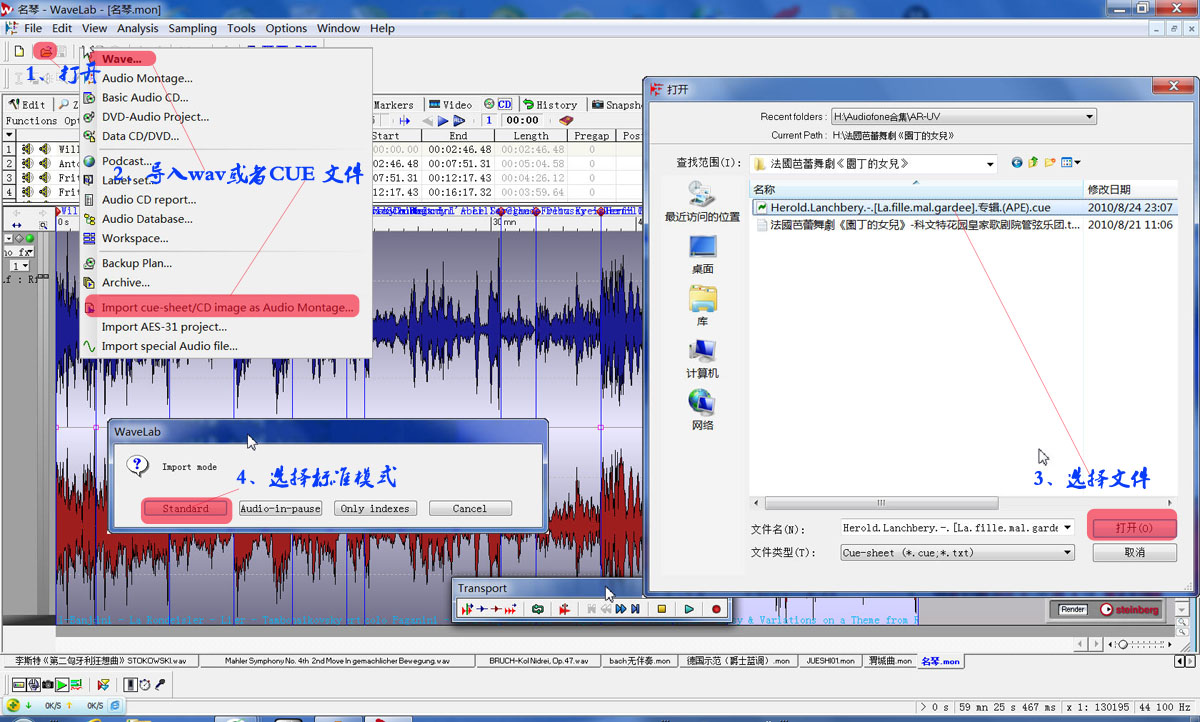1200x722 pixels.
Task: Open 网络 network in places sidebar
Action: pyautogui.click(x=702, y=410)
